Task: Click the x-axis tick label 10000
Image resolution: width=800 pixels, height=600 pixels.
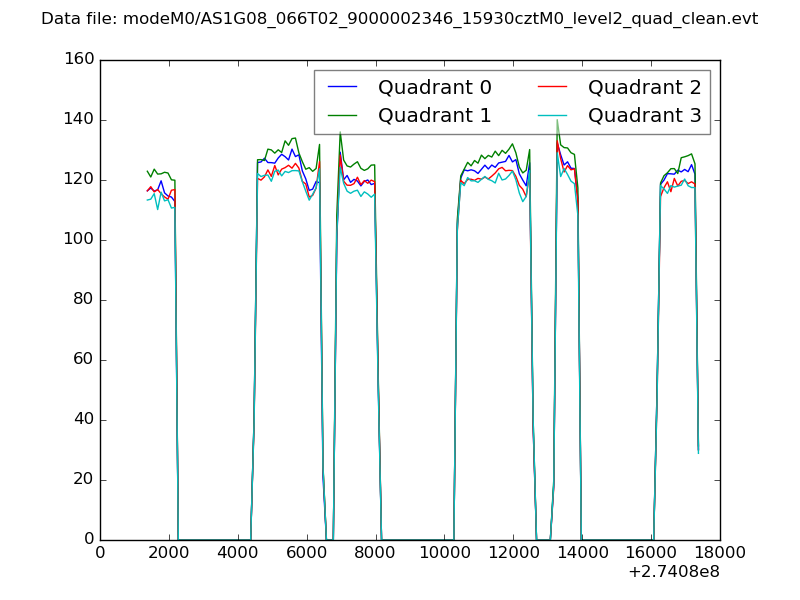Action: pyautogui.click(x=445, y=553)
